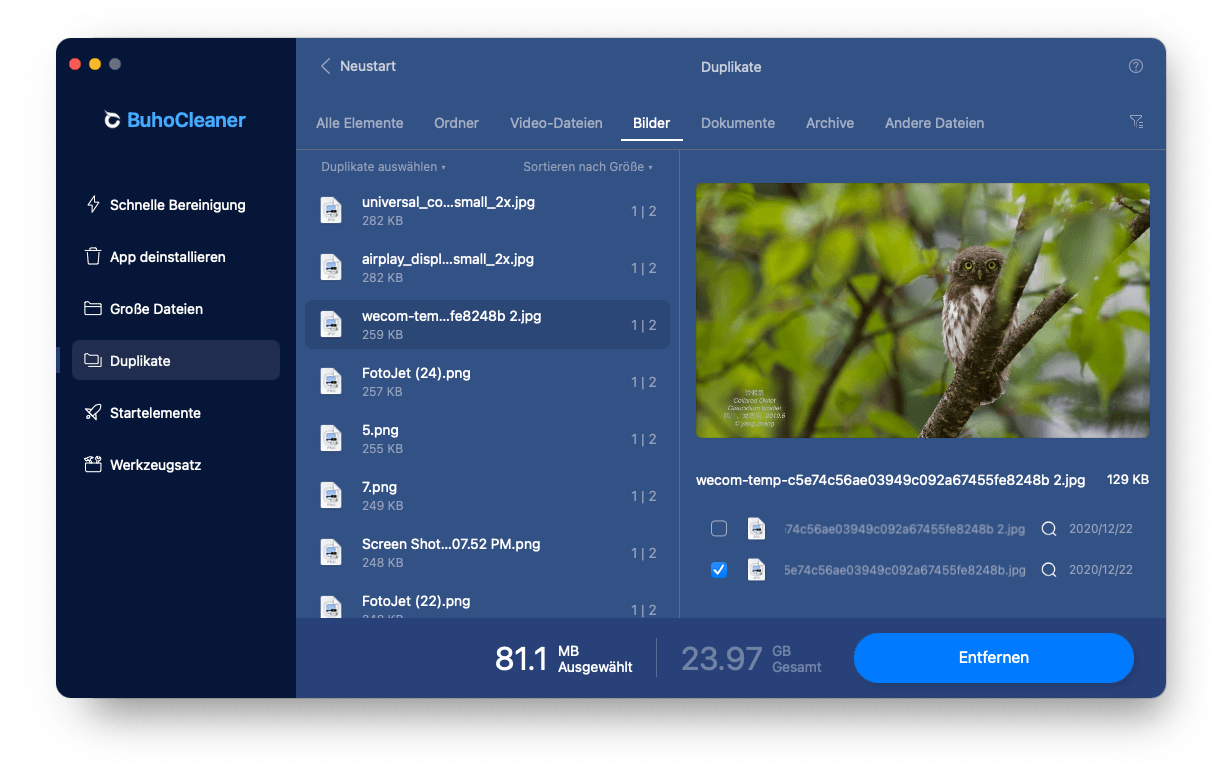
Task: Select the 5.png file row
Action: (x=488, y=438)
